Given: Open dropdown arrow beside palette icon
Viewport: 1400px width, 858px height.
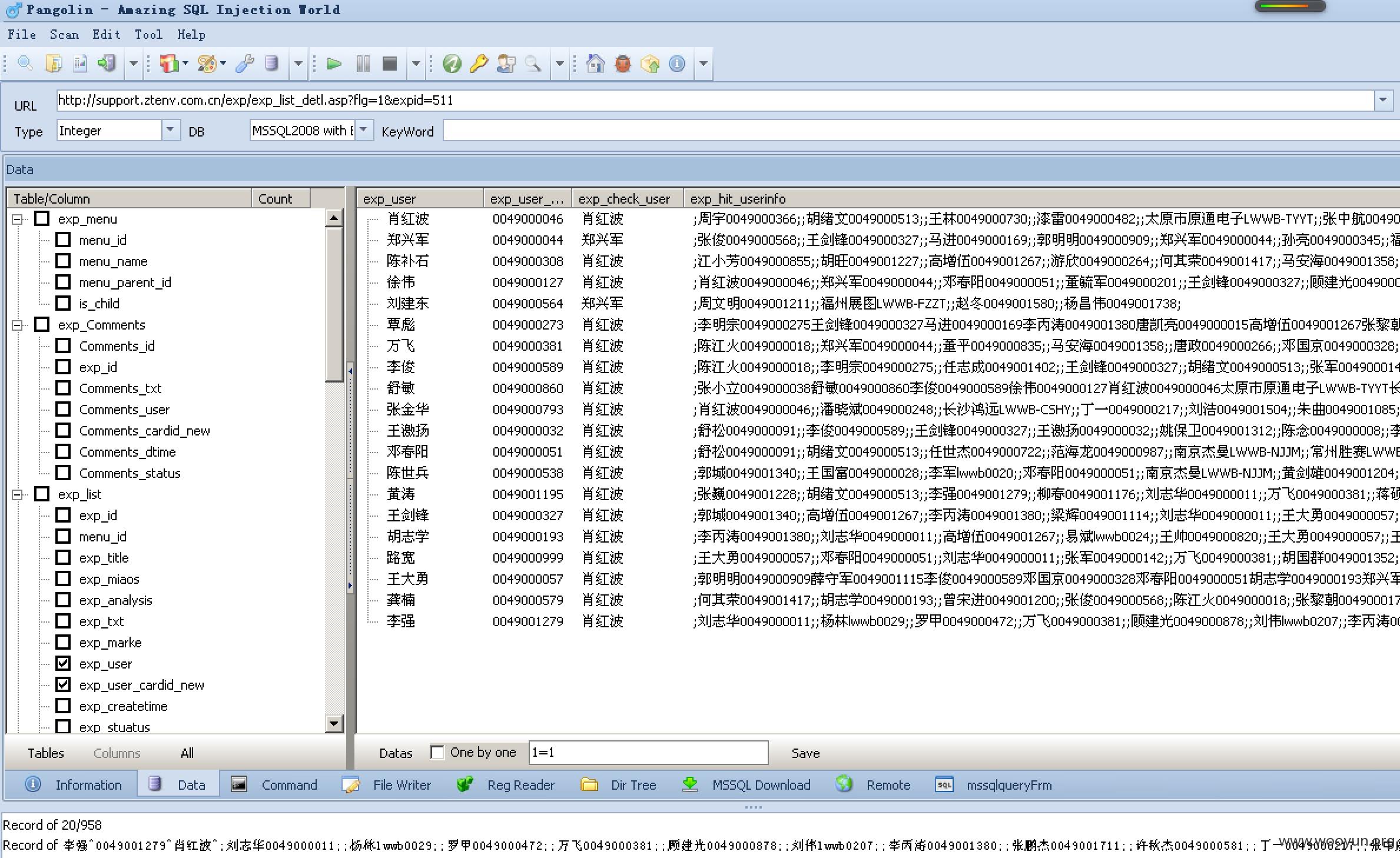Looking at the screenshot, I should 223,63.
